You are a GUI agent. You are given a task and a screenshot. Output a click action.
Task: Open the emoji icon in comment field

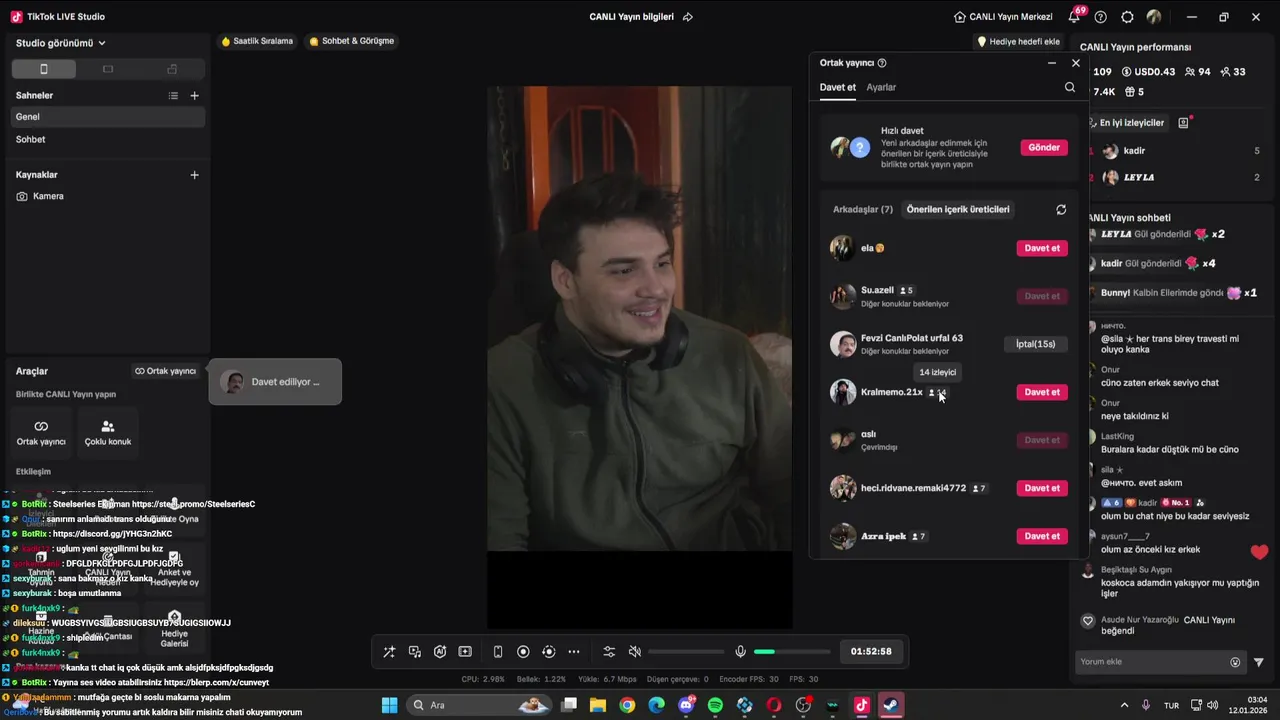pos(1235,662)
